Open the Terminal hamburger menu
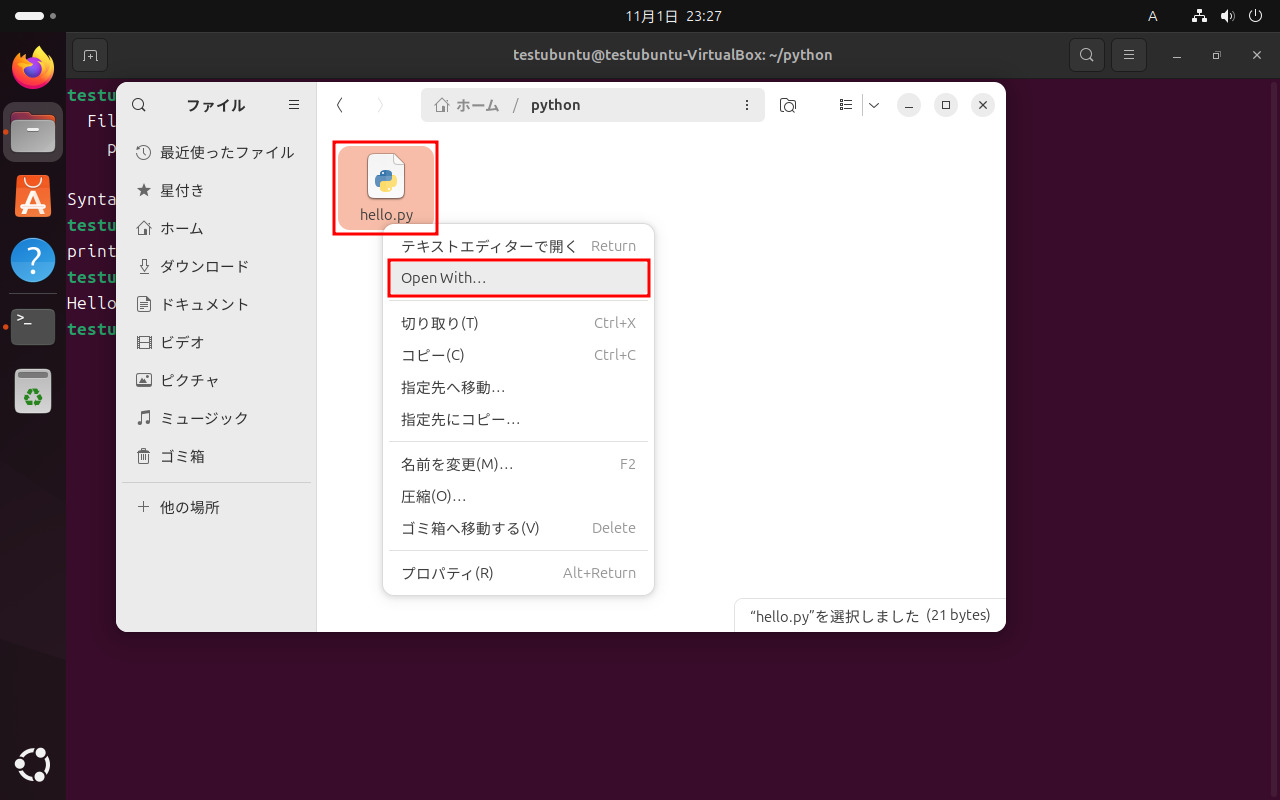 coord(1129,55)
